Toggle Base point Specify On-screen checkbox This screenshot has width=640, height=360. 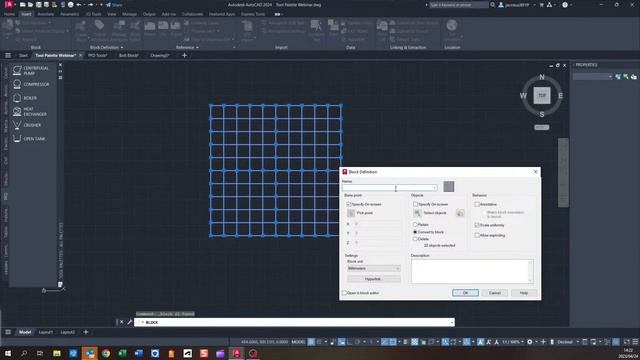point(349,204)
